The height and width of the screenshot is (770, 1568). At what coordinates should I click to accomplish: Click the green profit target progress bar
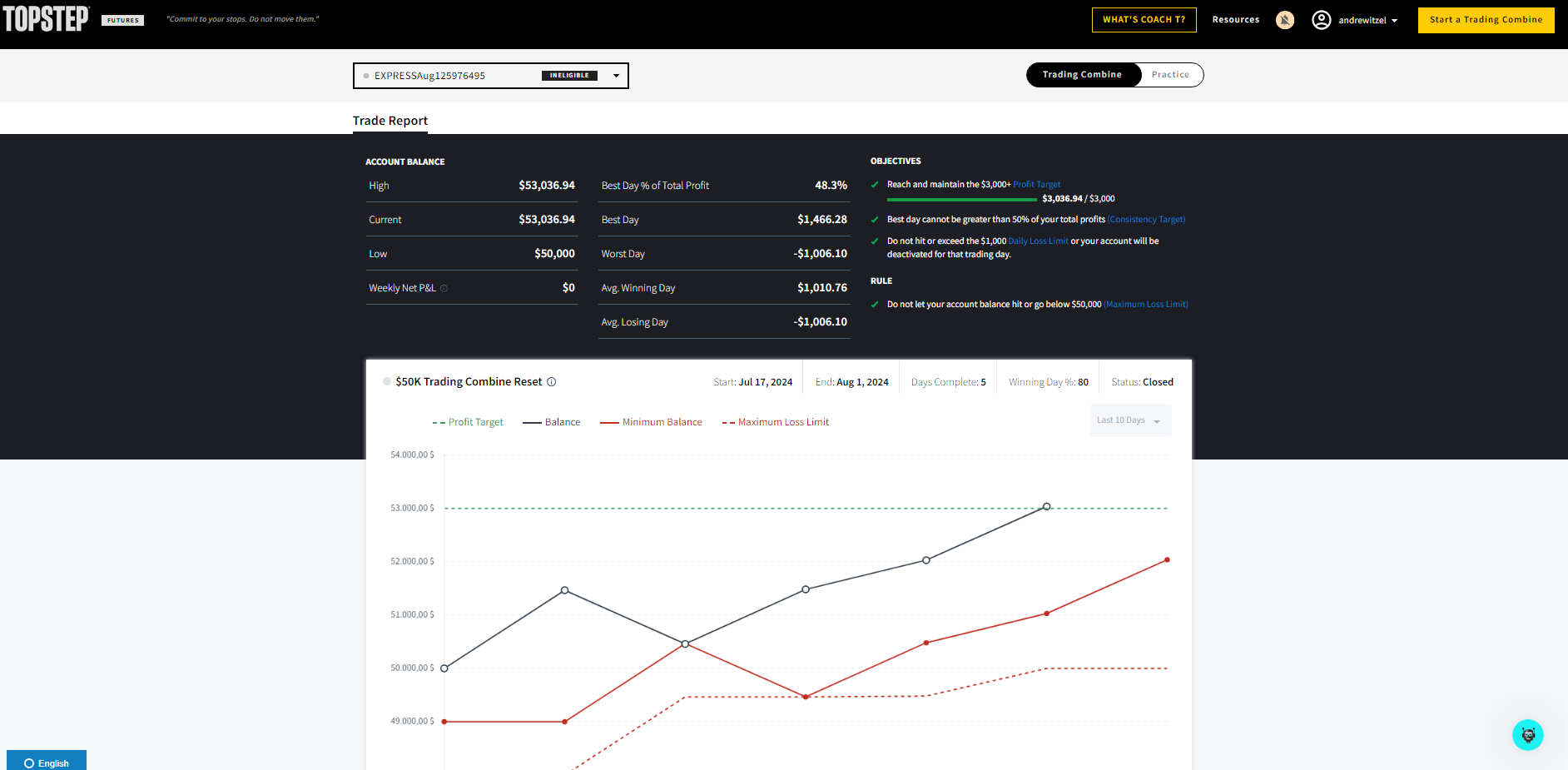click(962, 200)
